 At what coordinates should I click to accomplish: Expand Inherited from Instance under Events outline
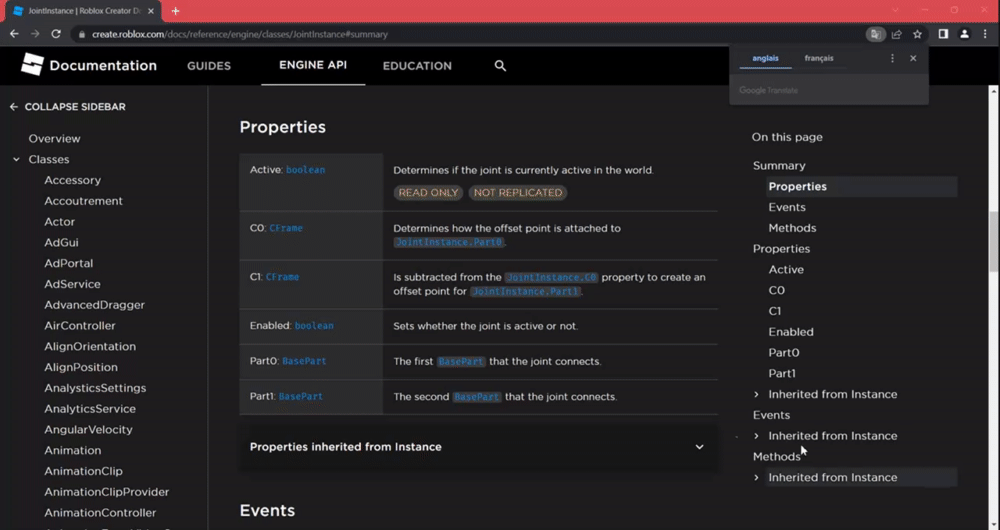[757, 436]
